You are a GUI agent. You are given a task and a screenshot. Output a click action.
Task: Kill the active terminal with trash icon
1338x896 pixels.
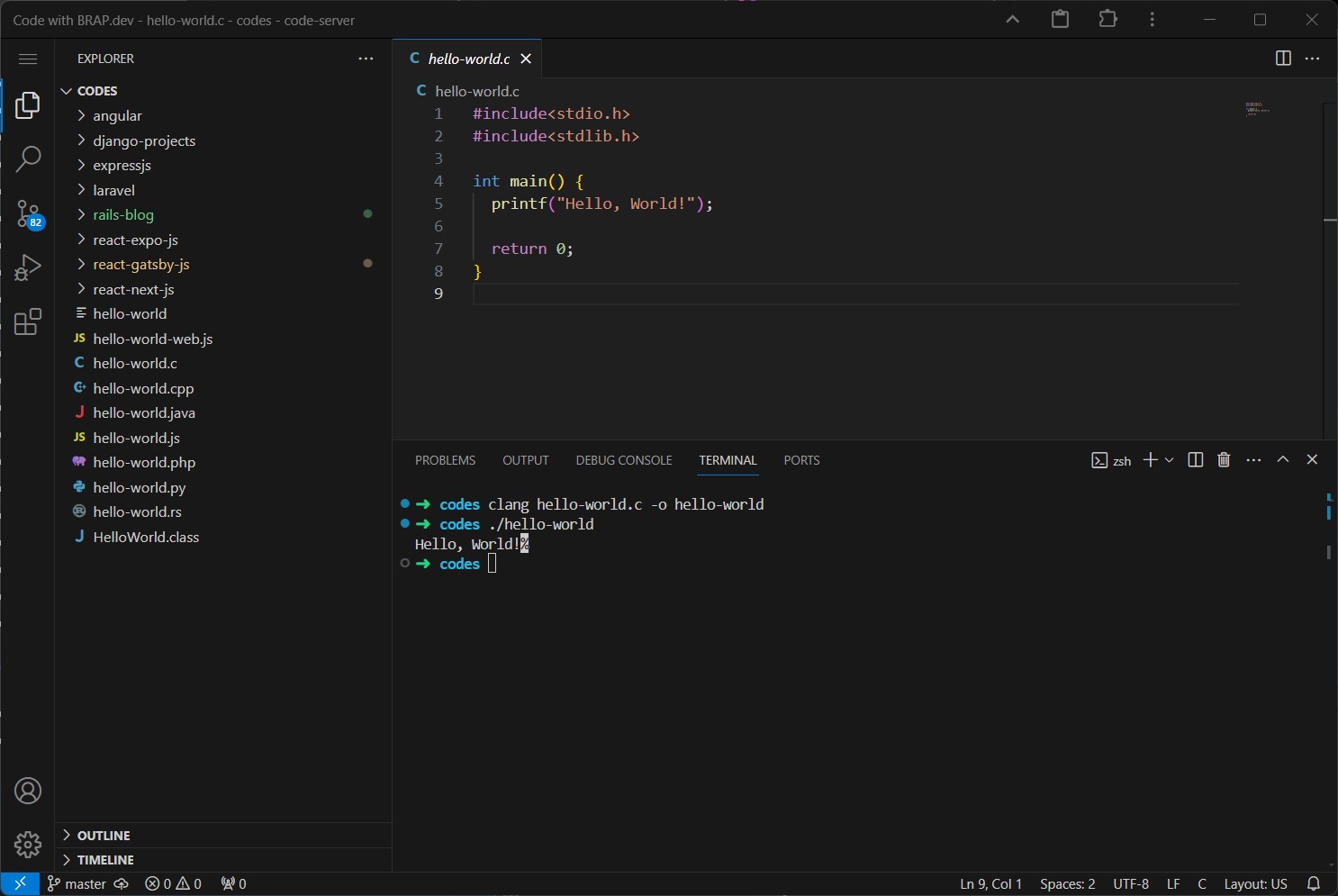click(1222, 459)
